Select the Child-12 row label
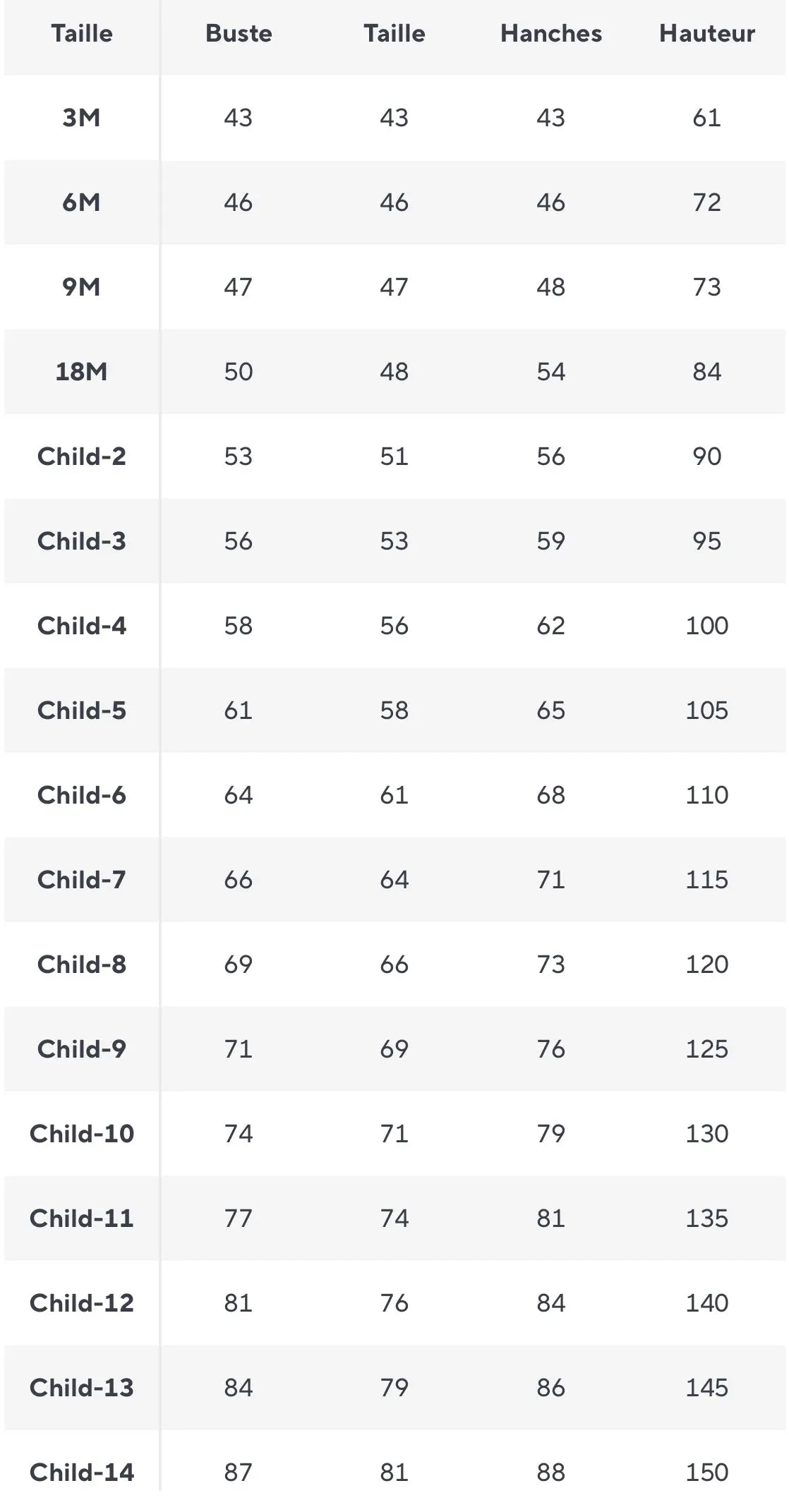 [x=81, y=1302]
